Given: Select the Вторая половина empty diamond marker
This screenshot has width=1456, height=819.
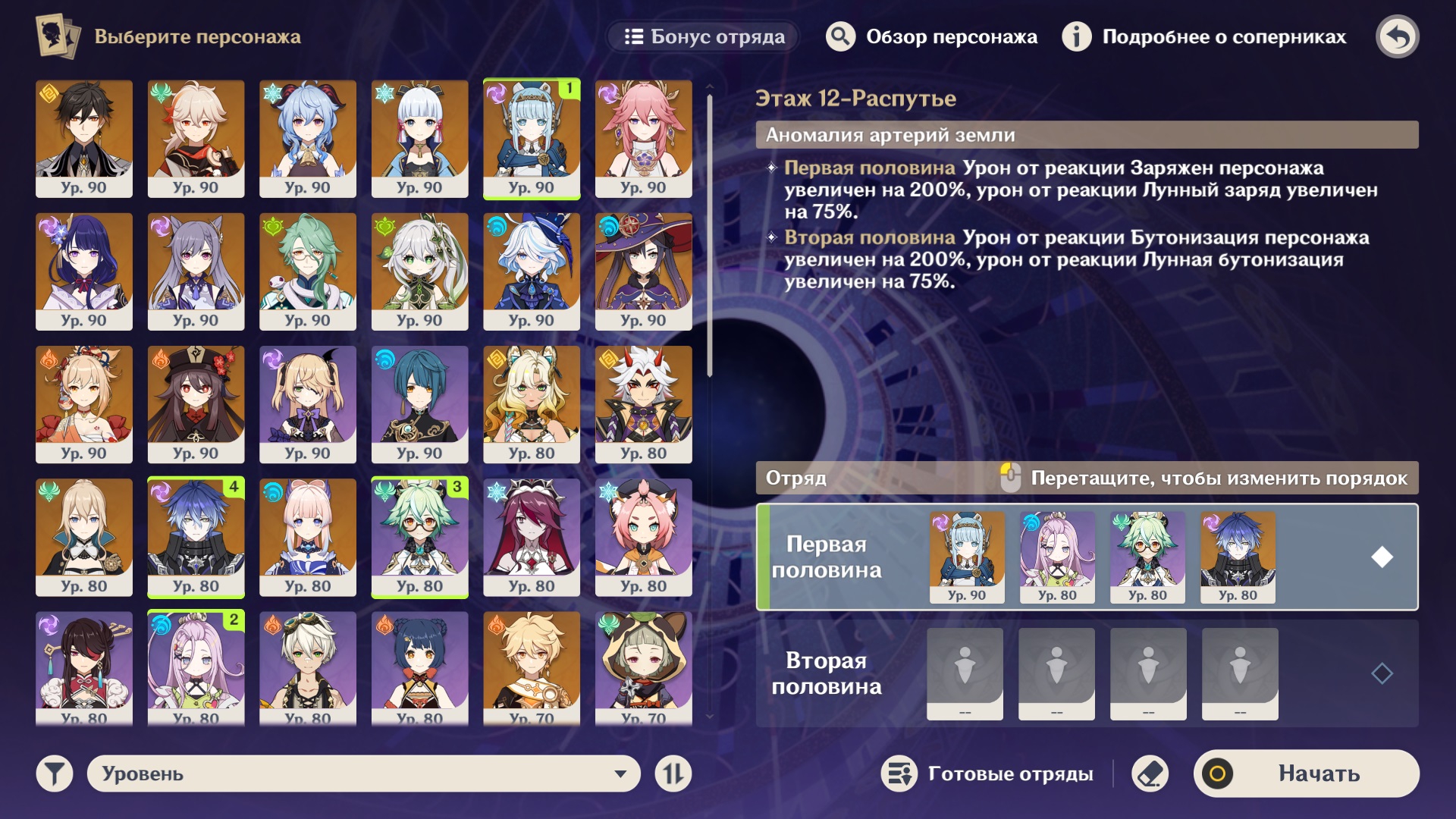Looking at the screenshot, I should [x=1382, y=673].
